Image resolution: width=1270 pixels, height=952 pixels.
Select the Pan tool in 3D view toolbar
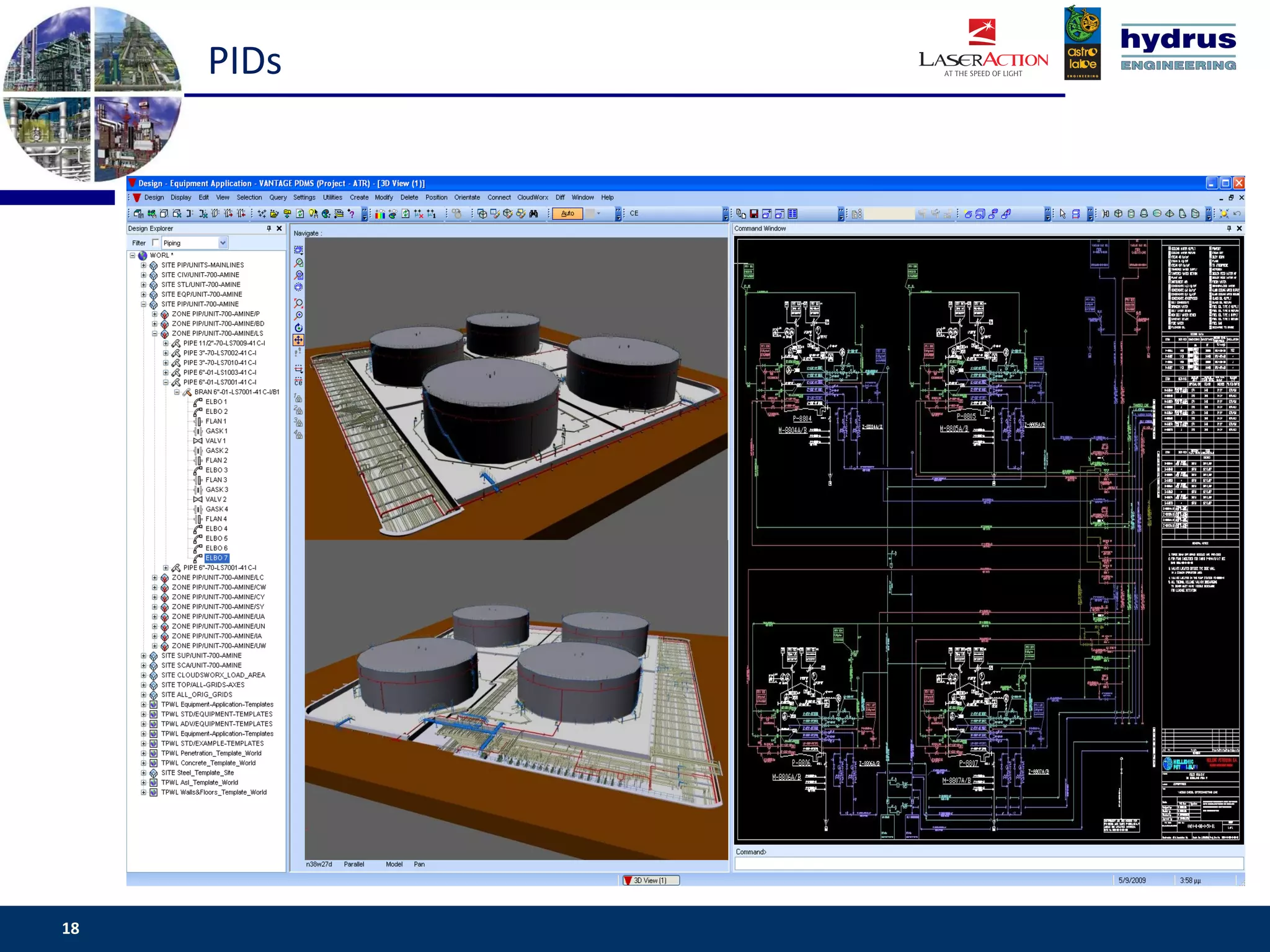pyautogui.click(x=298, y=340)
